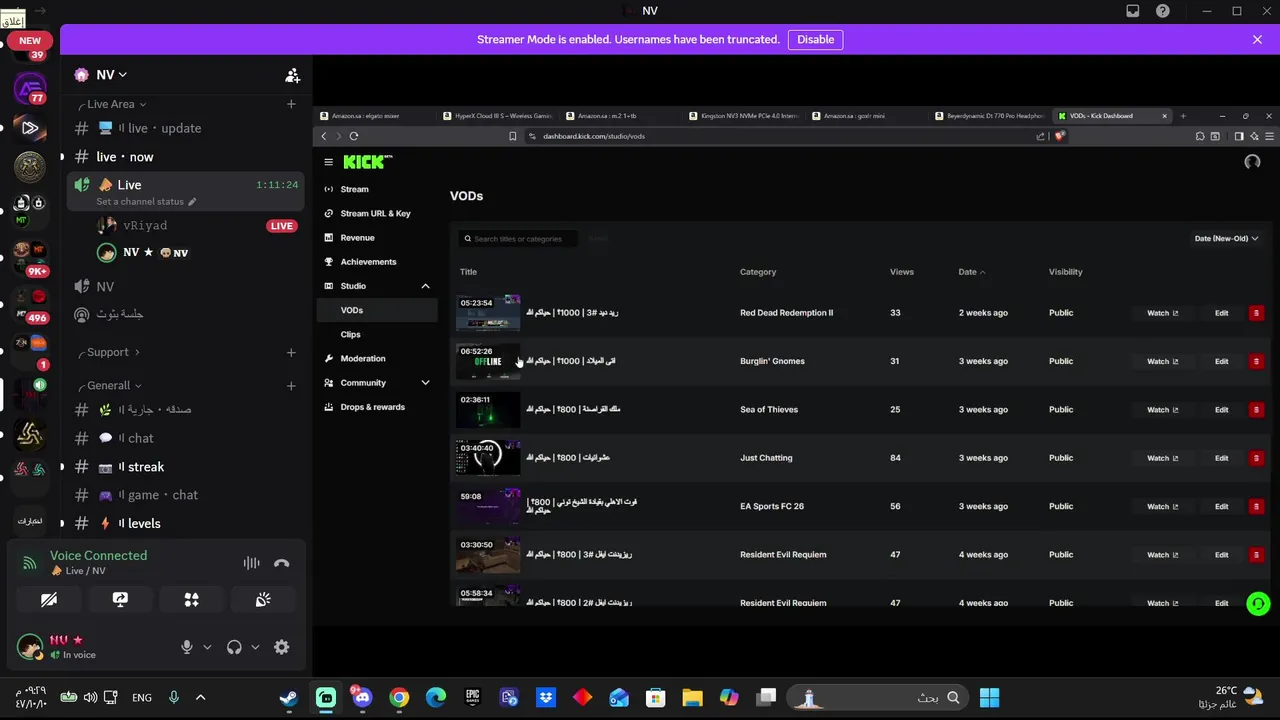Start screen sharing from the voice panel
The image size is (1280, 720).
coord(120,599)
